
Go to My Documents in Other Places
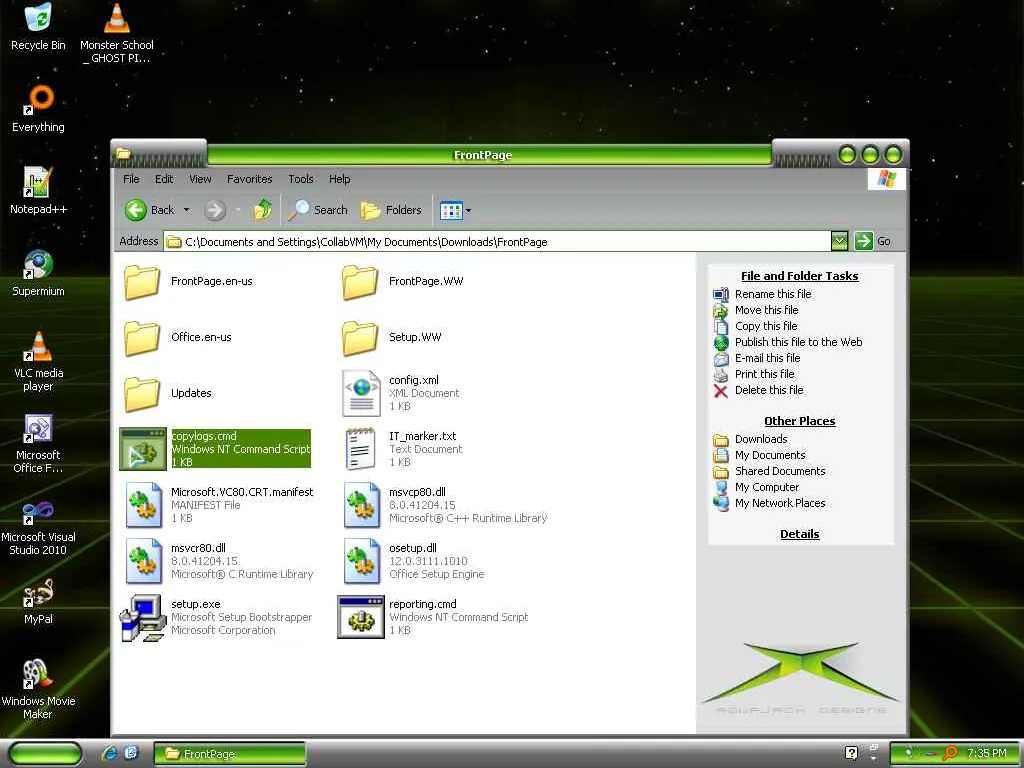[770, 455]
